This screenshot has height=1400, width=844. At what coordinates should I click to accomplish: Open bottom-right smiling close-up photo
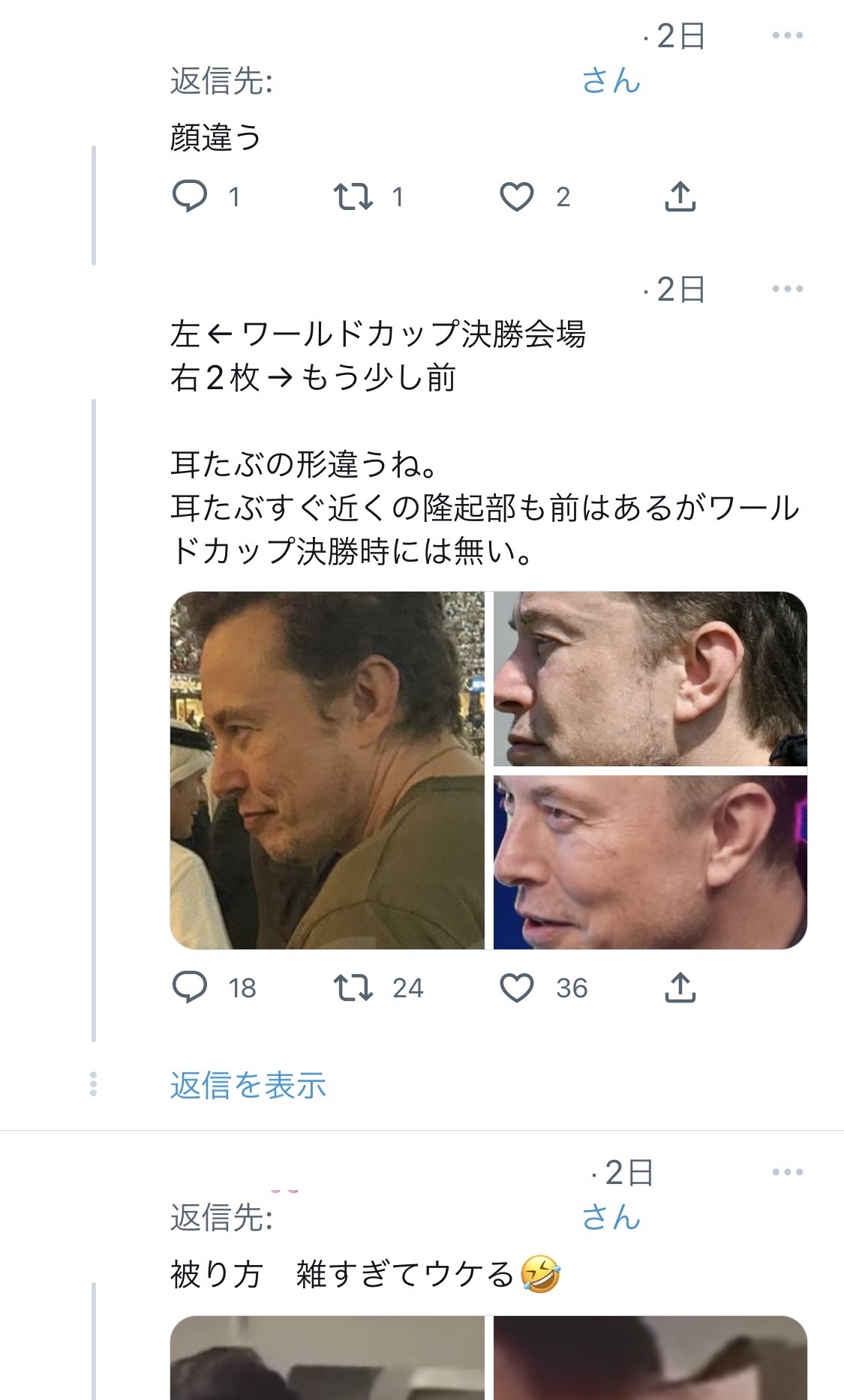point(650,862)
